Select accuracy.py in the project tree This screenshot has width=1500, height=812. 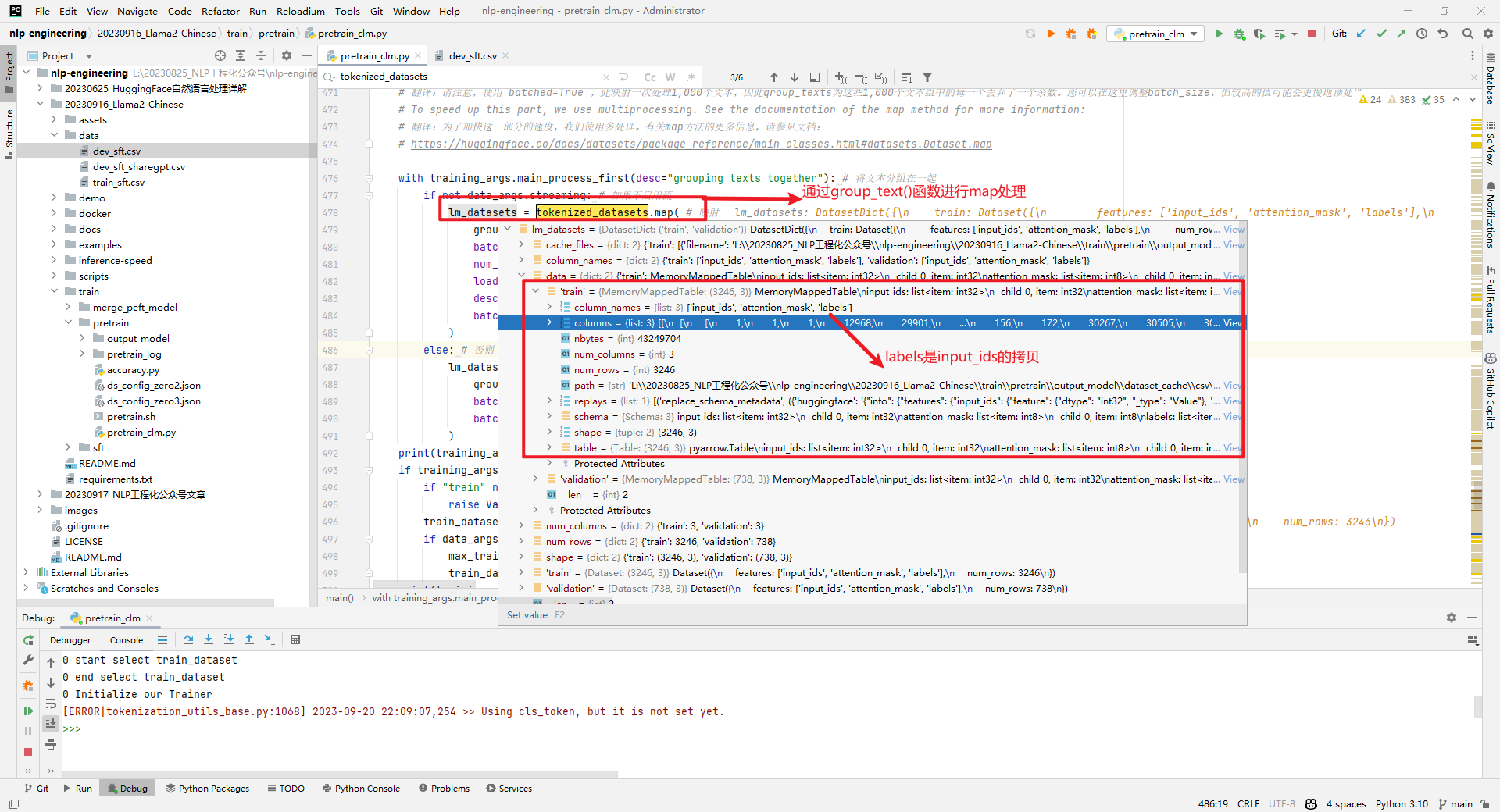pyautogui.click(x=133, y=370)
